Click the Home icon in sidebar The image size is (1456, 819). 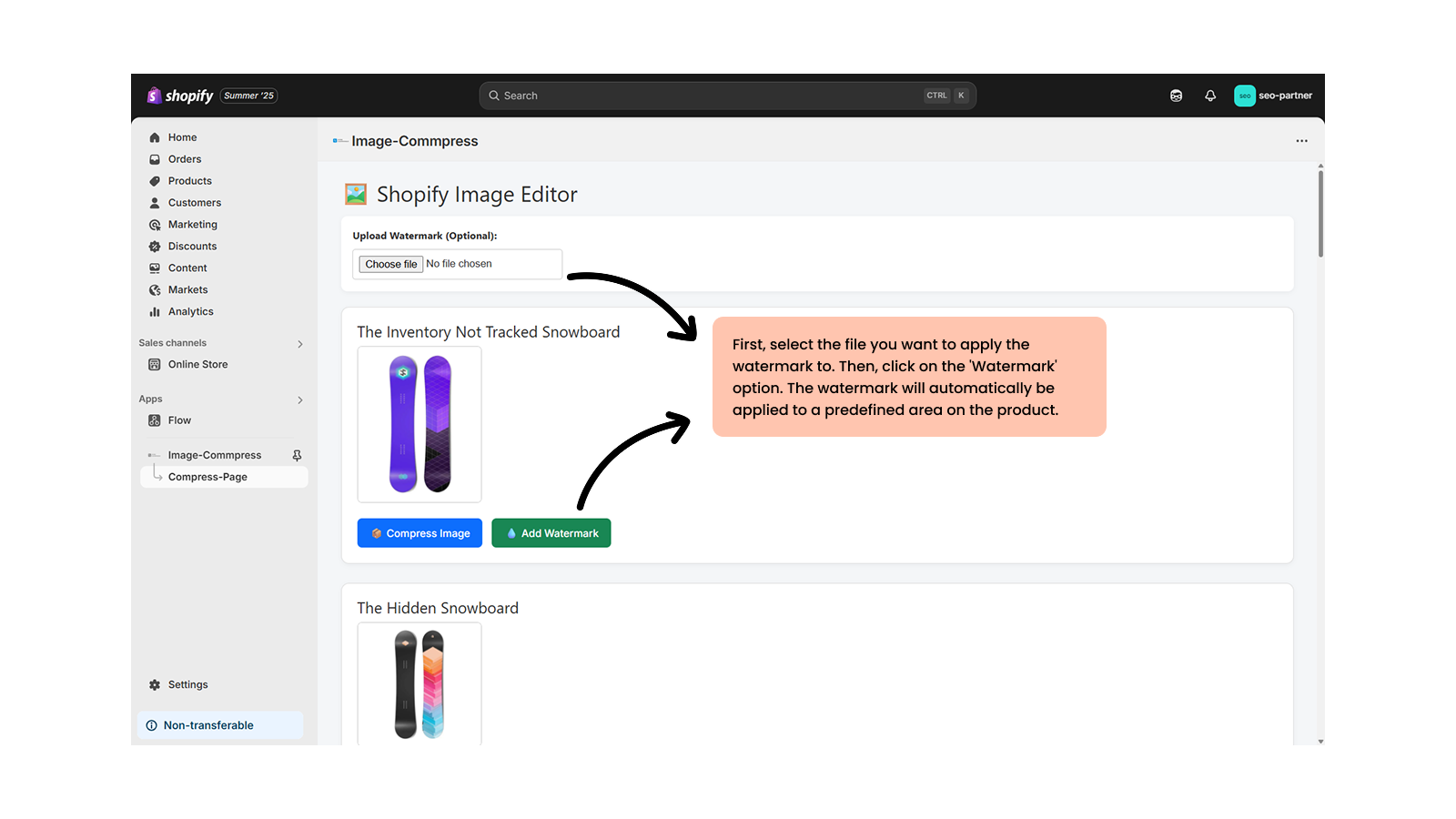coord(155,137)
